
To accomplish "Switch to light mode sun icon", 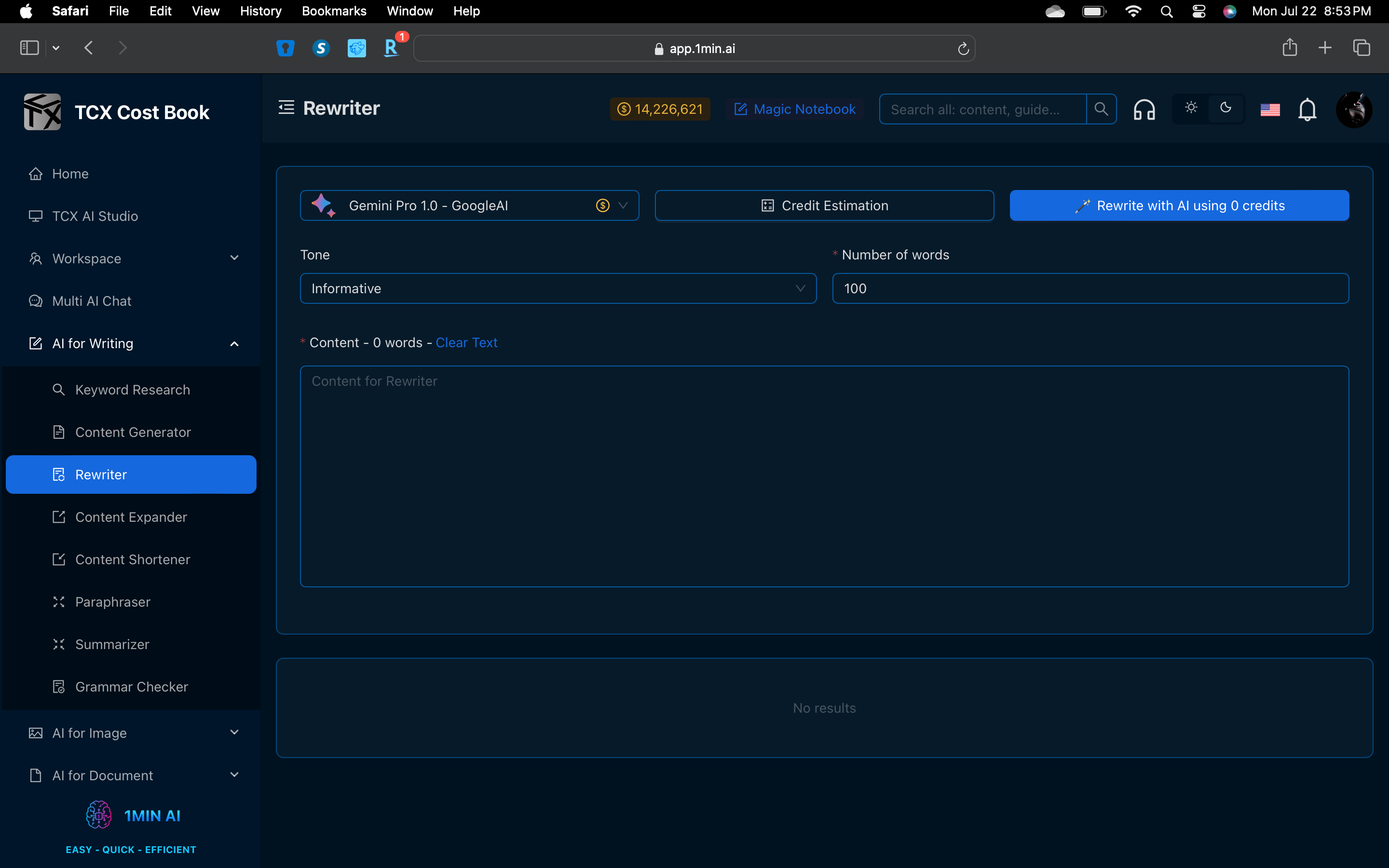I will point(1191,108).
